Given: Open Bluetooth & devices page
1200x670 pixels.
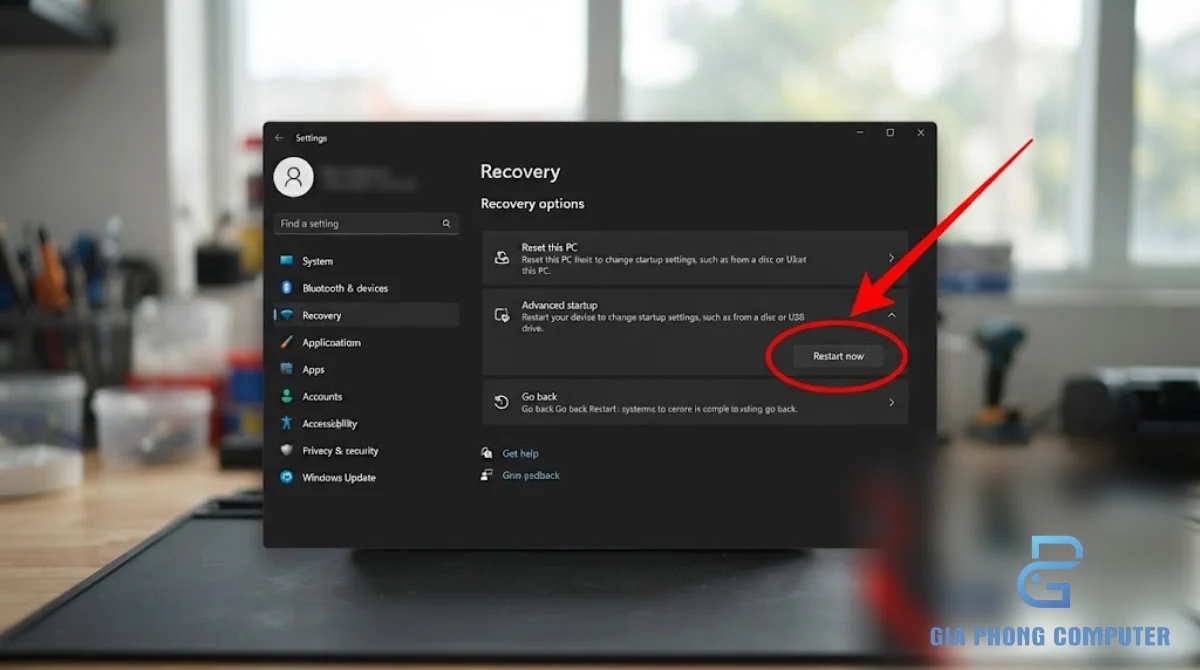Looking at the screenshot, I should click(x=345, y=288).
